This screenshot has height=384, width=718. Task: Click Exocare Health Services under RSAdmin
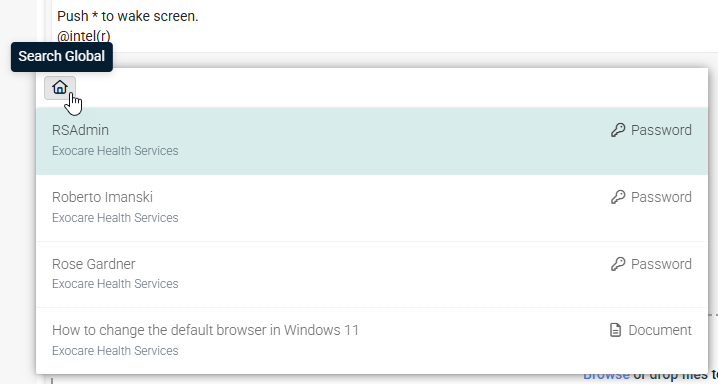point(115,151)
